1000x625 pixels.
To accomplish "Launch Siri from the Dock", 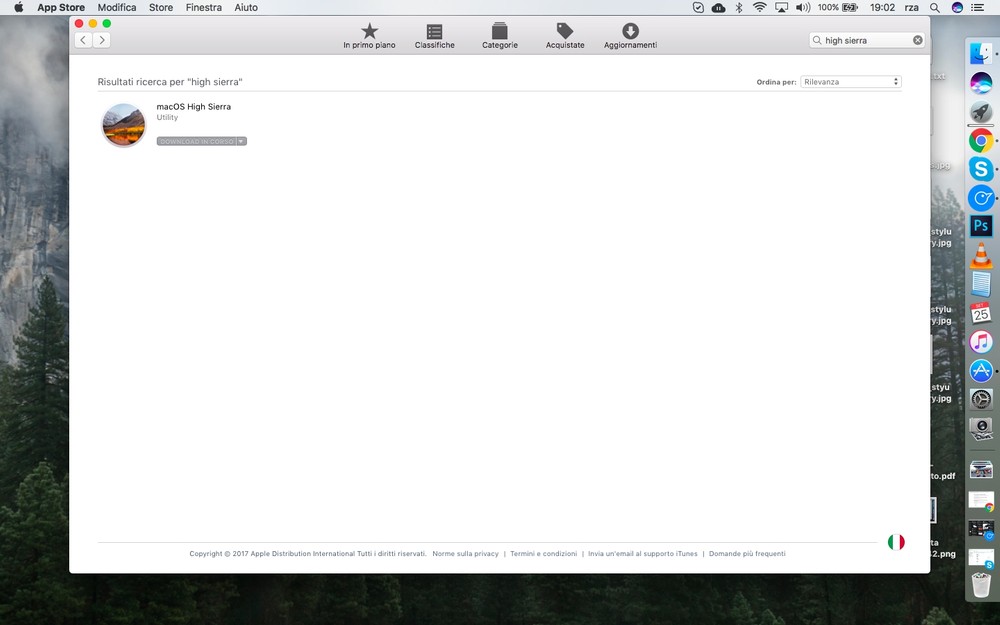I will point(981,83).
